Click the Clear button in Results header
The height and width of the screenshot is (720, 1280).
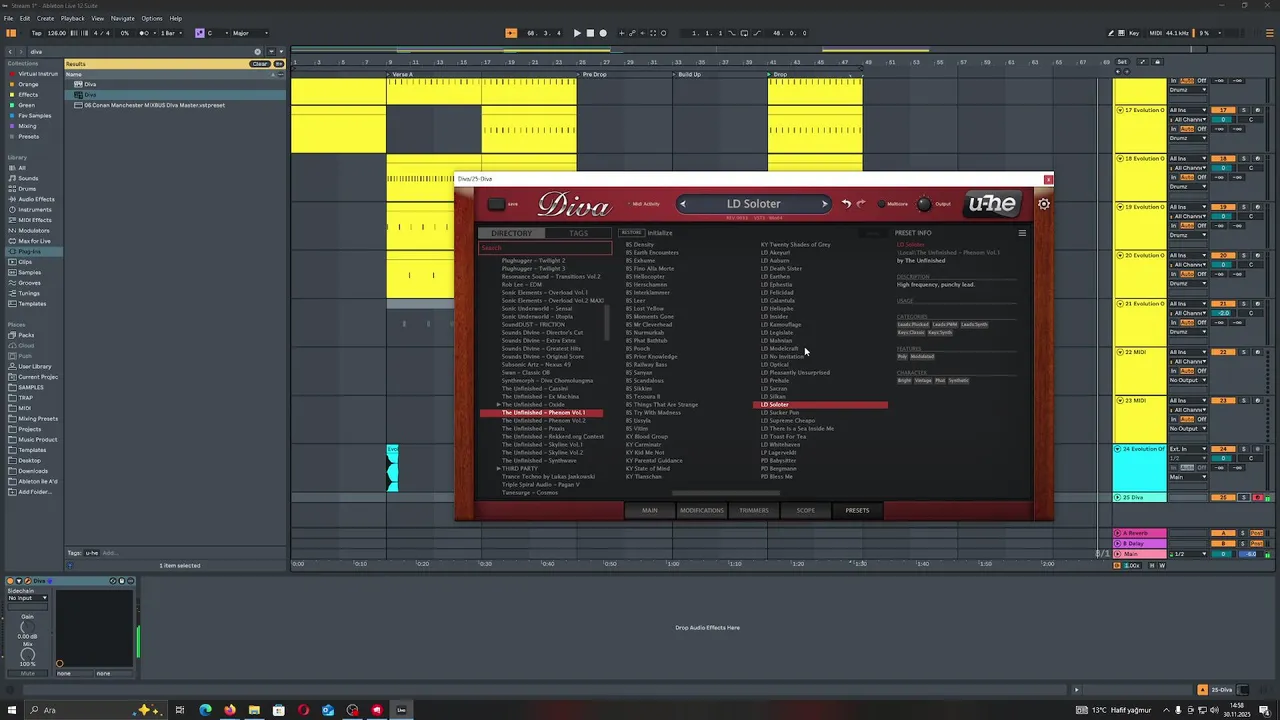point(260,64)
